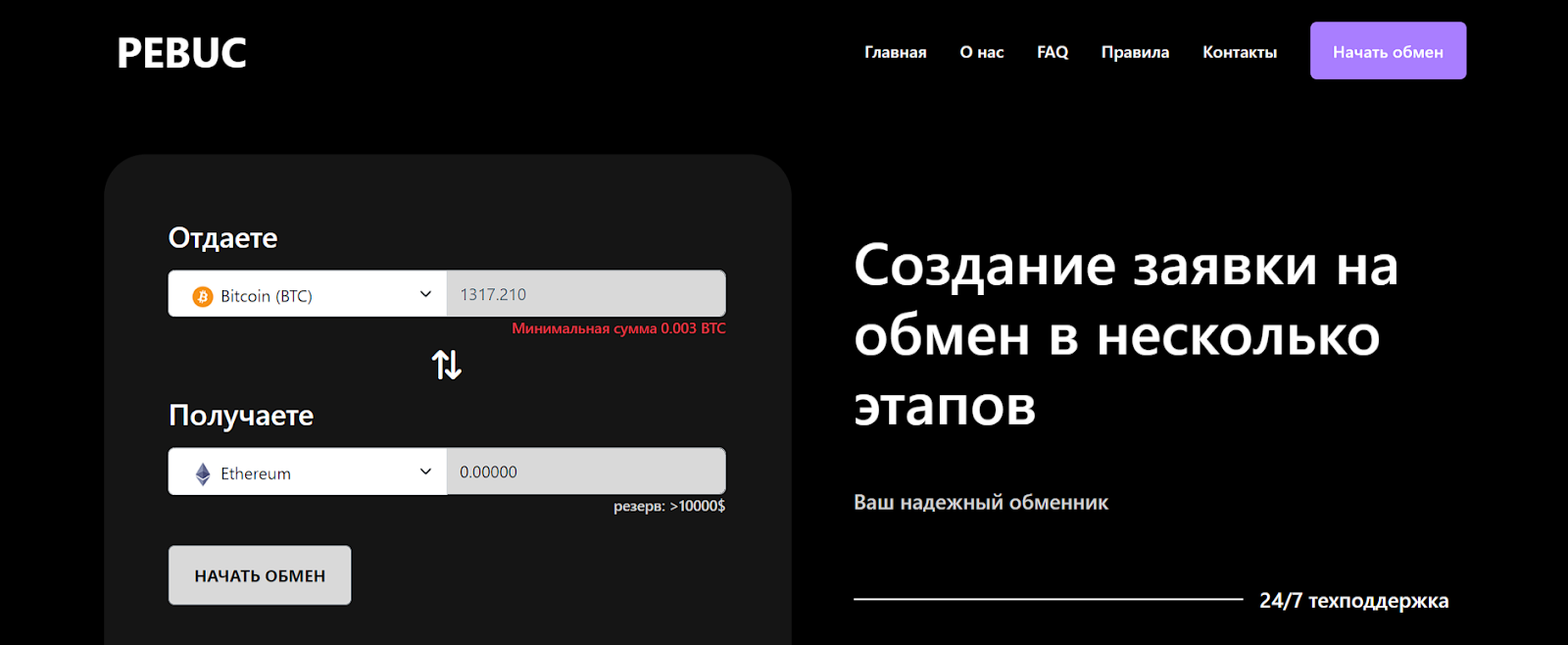Open the О нас page
Image resolution: width=1568 pixels, height=645 pixels.
(x=981, y=52)
